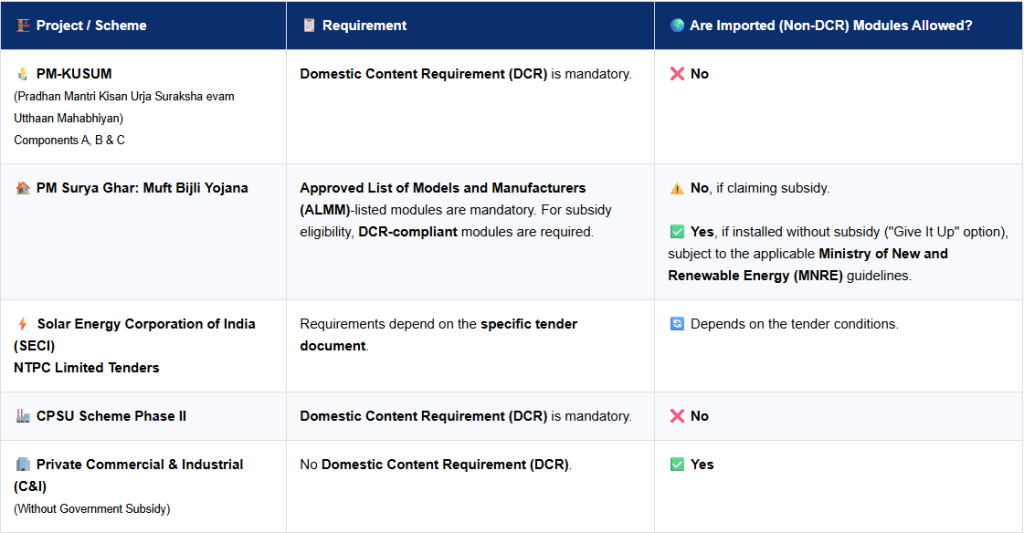Select 'Private Commercial & Industrial' text
Image resolution: width=1024 pixels, height=533 pixels.
[140, 464]
